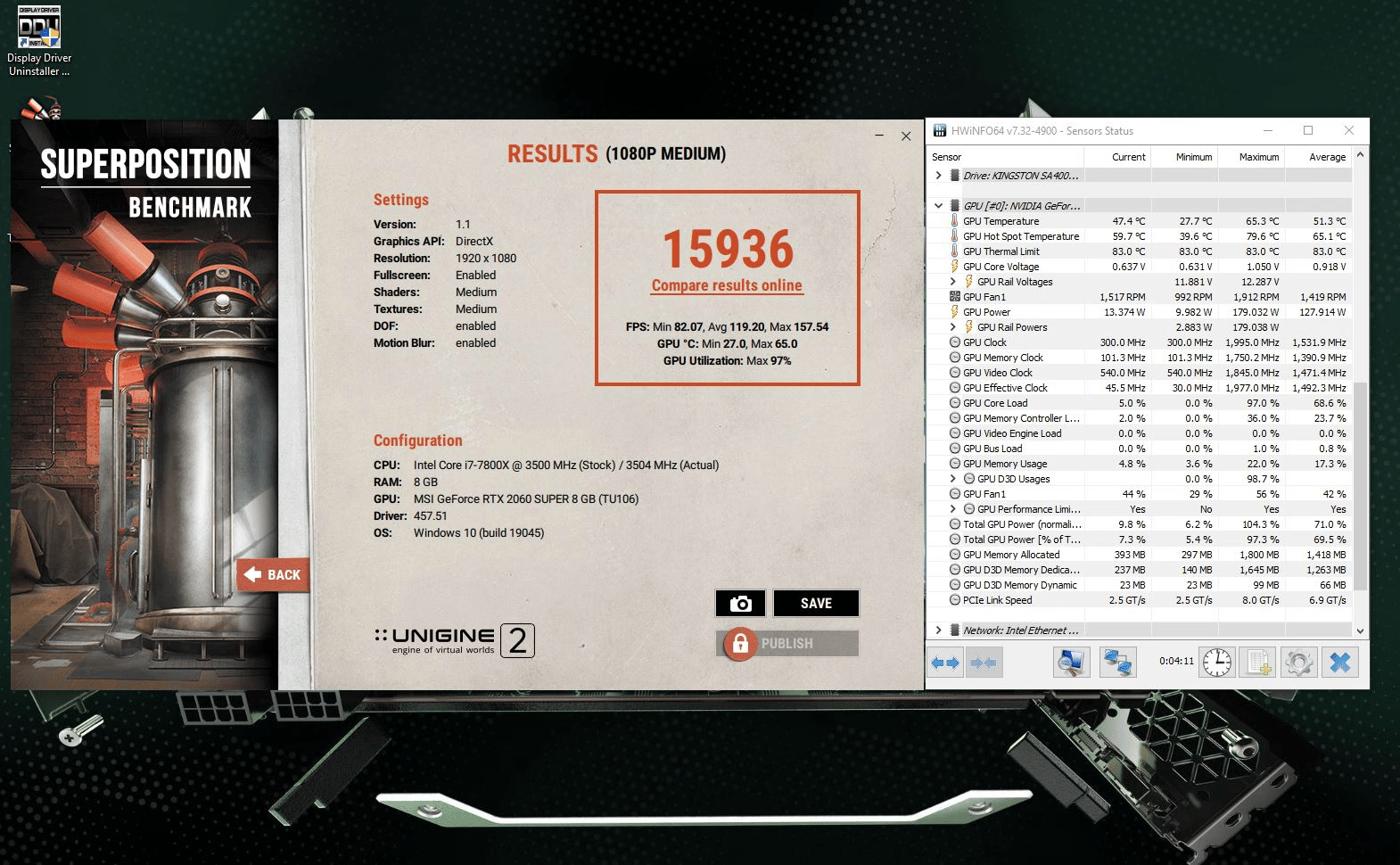Select the GPU Video Engine Load row
Viewport: 1400px width, 865px height.
click(x=1140, y=432)
